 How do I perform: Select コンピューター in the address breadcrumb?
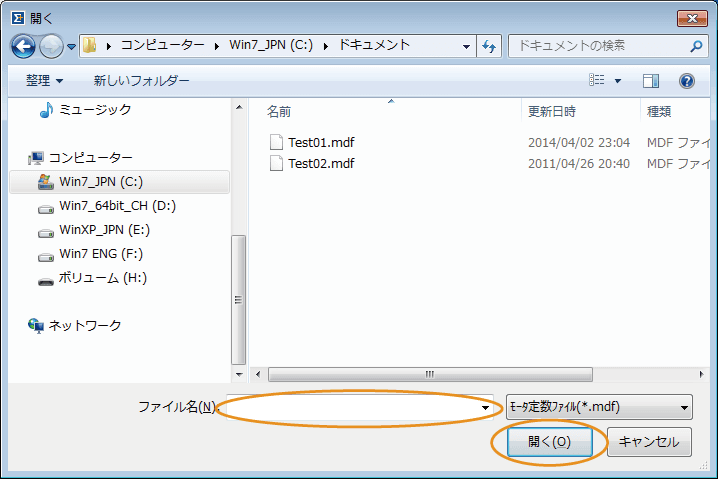pos(163,45)
